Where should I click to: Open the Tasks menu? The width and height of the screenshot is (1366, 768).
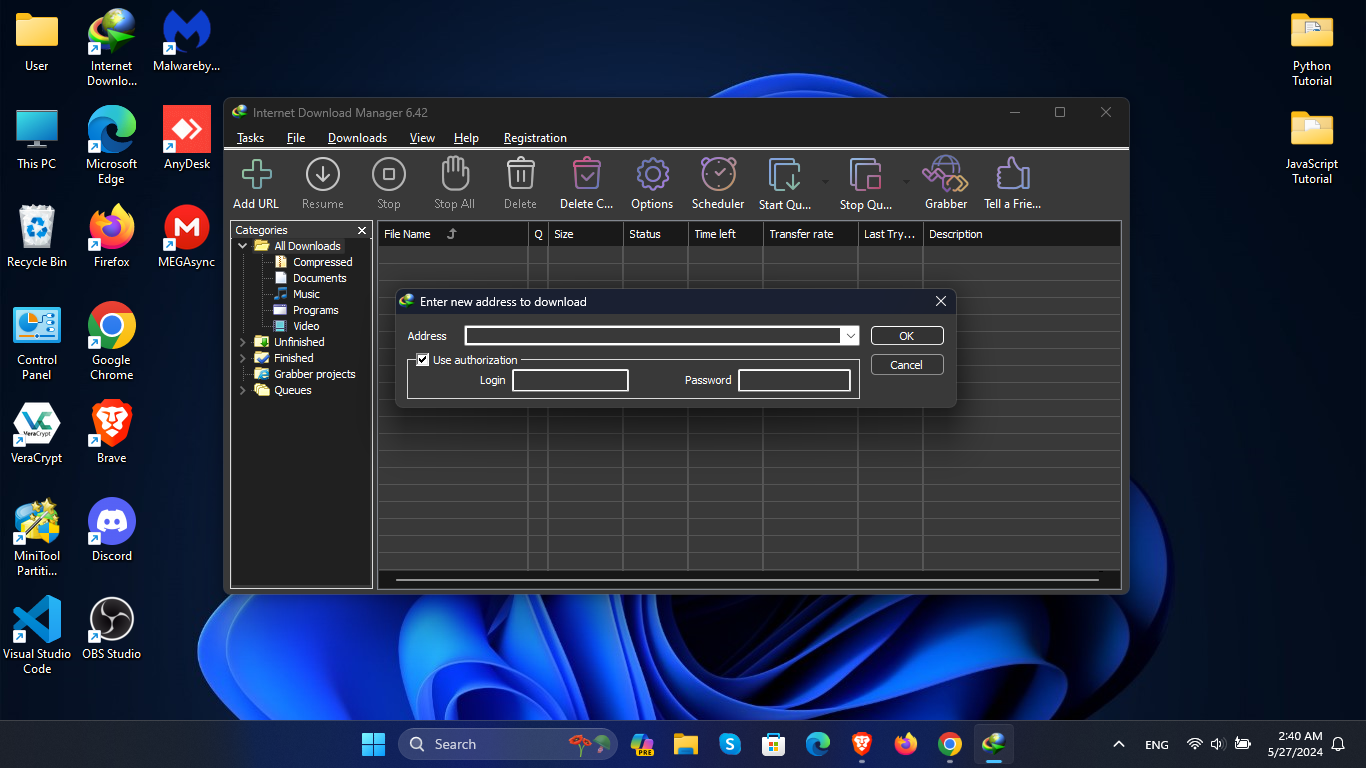point(250,138)
